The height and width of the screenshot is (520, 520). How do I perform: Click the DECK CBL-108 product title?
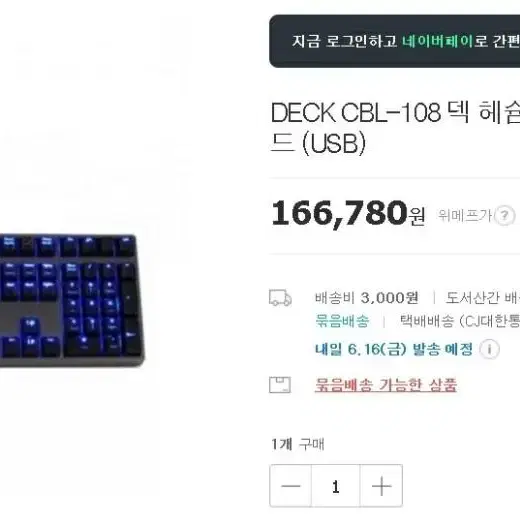pyautogui.click(x=395, y=128)
